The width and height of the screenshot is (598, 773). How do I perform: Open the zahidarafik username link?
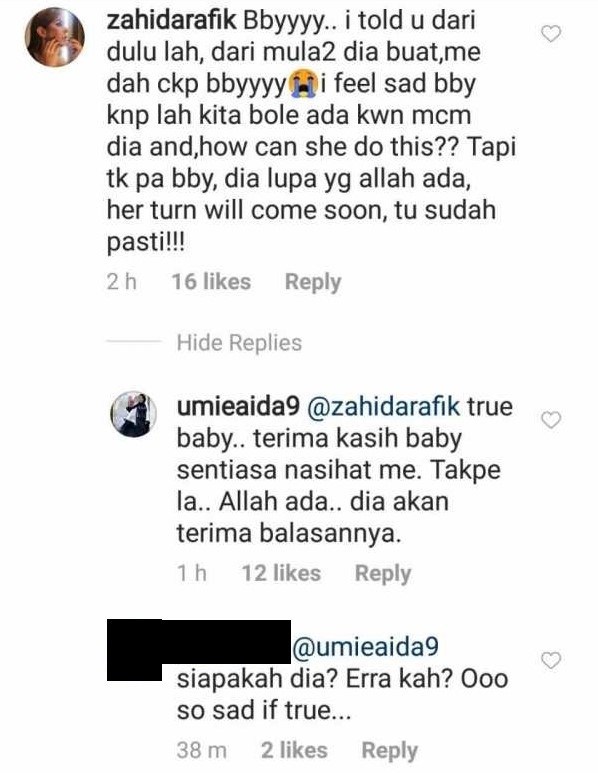click(x=172, y=21)
